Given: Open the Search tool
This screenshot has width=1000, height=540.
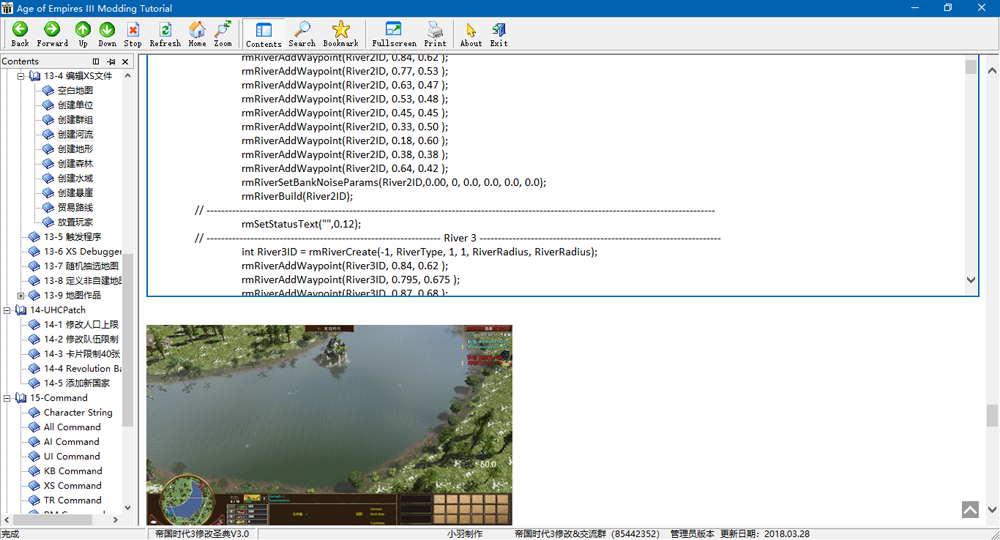Looking at the screenshot, I should 302,34.
